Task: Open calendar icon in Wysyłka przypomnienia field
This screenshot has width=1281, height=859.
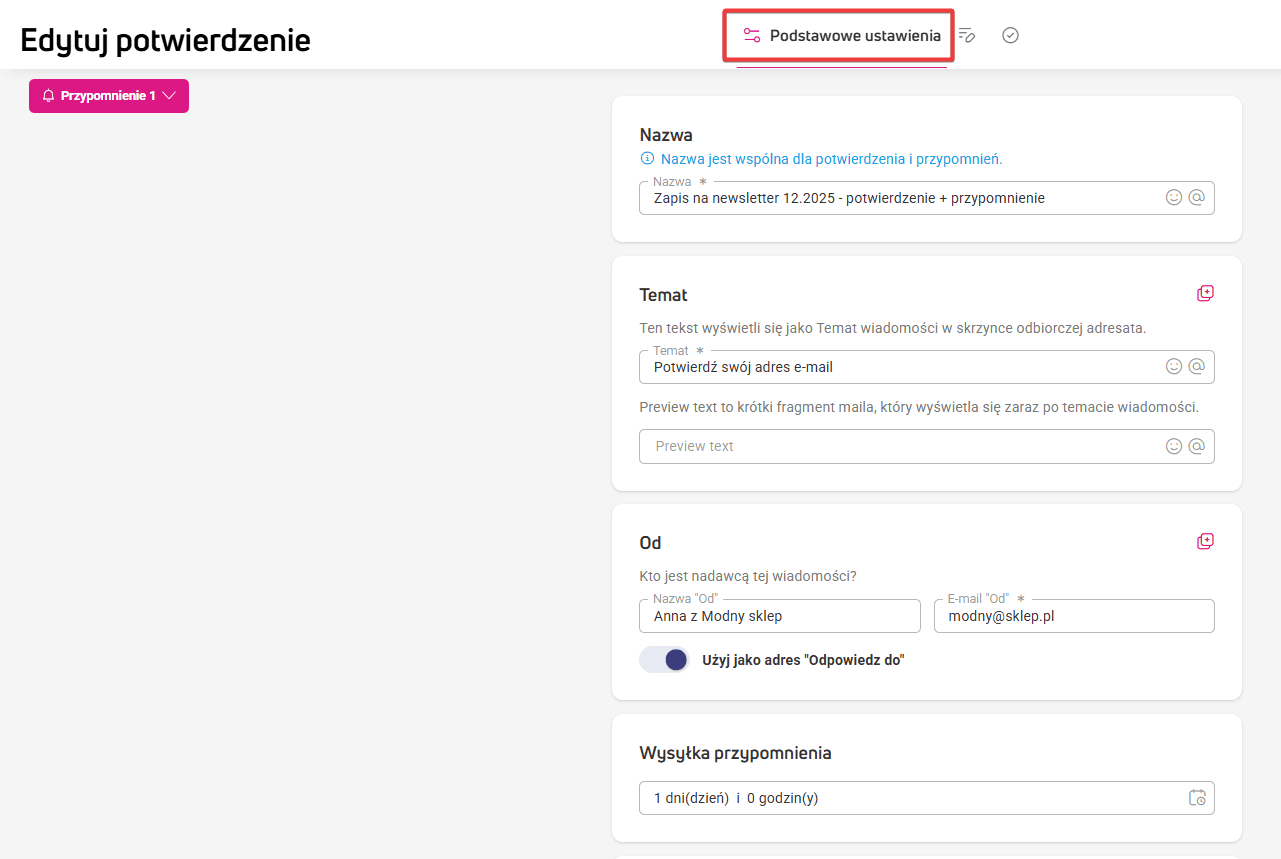Action: click(x=1197, y=798)
